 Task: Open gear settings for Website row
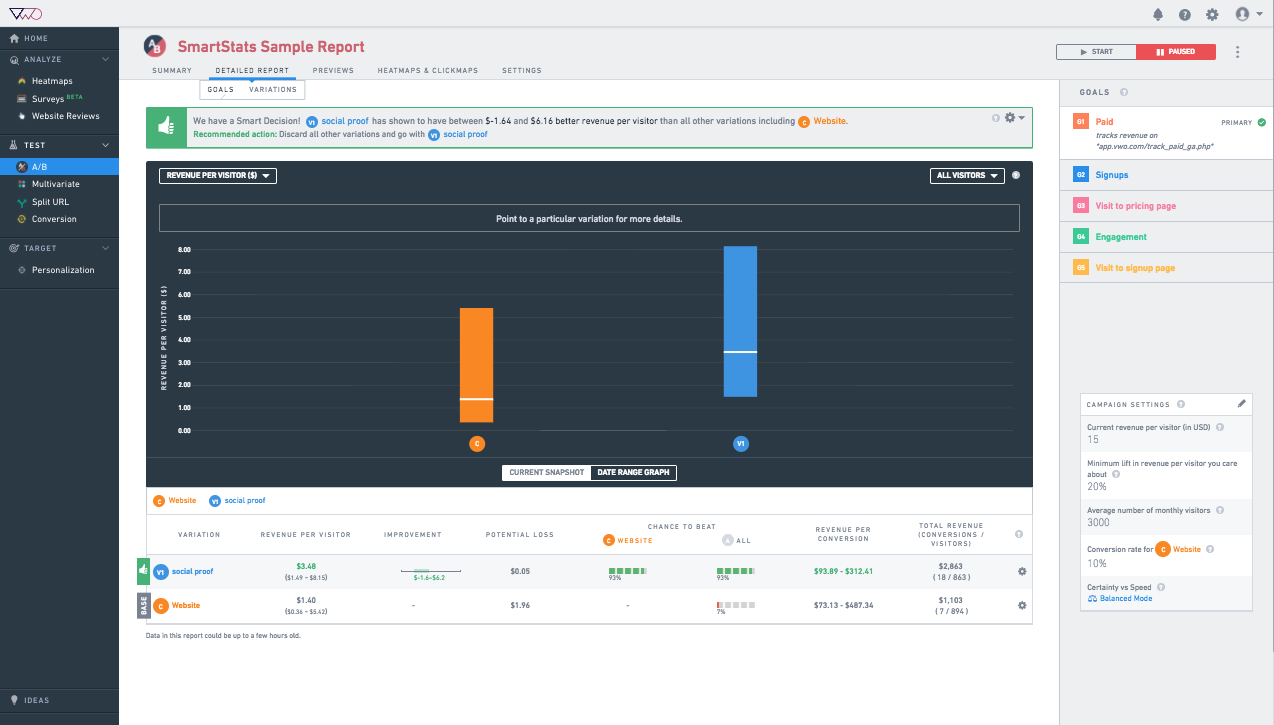pyautogui.click(x=1022, y=605)
